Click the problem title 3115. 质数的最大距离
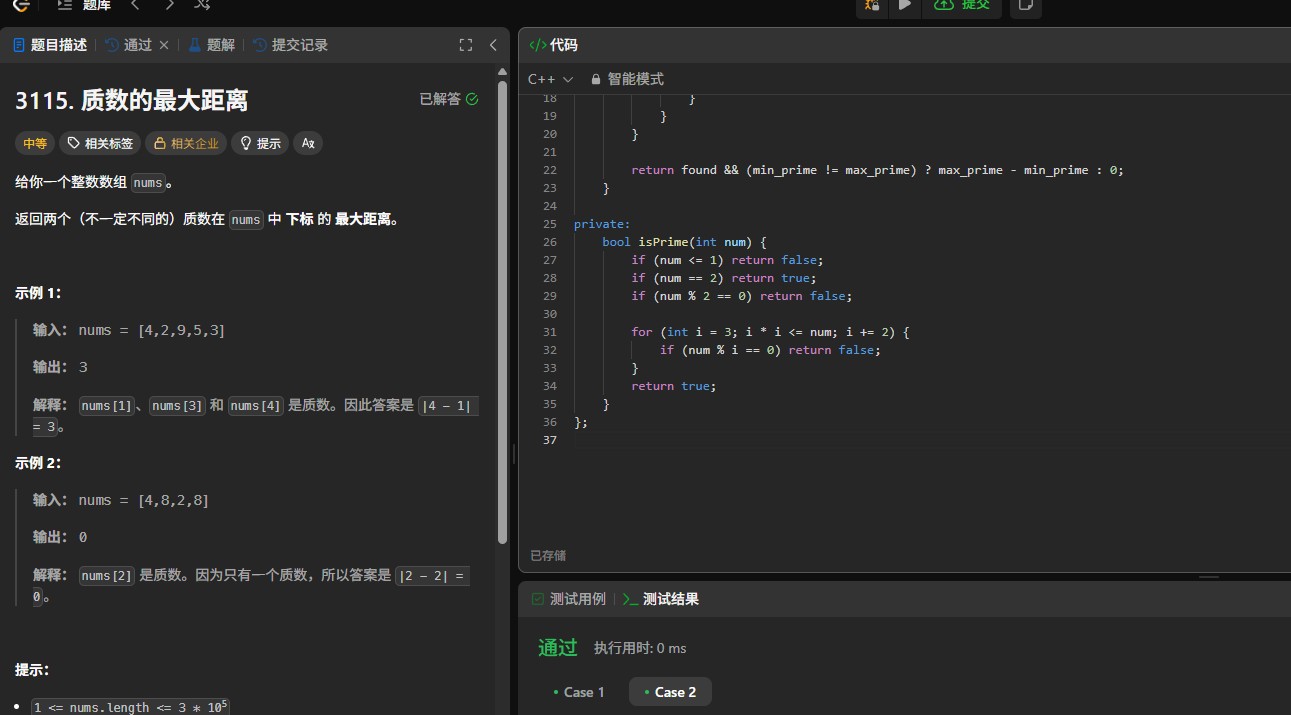The width and height of the screenshot is (1291, 715). [132, 100]
